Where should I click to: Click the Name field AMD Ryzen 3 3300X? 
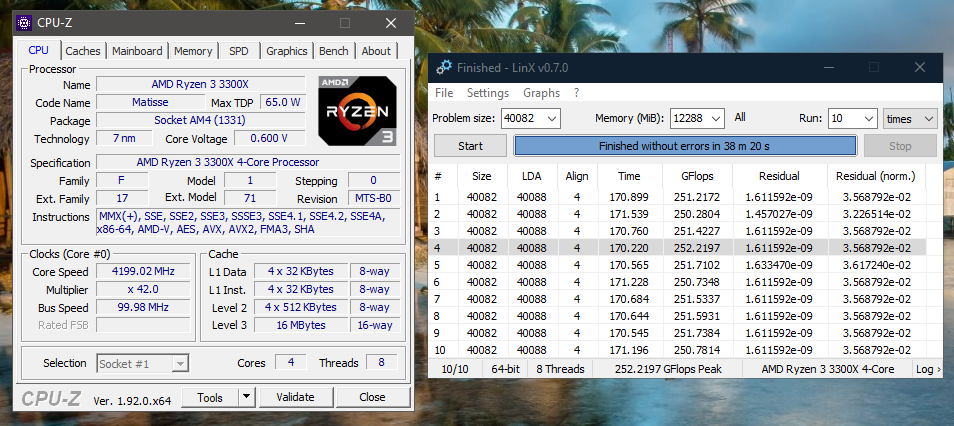[x=201, y=85]
